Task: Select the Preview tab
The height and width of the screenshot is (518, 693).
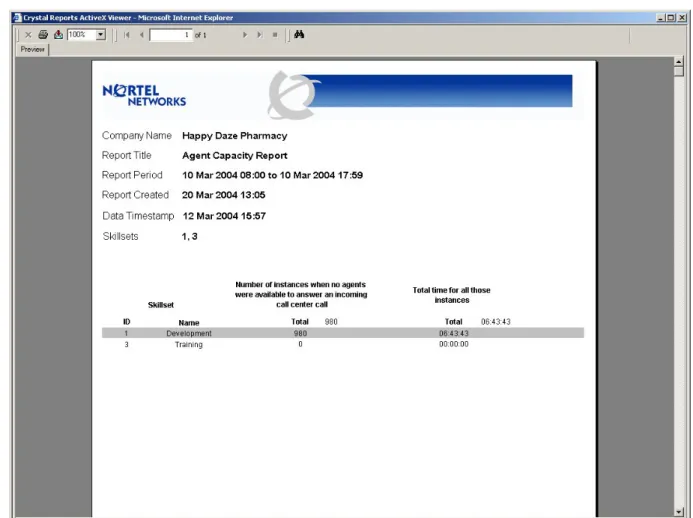Action: tap(33, 50)
